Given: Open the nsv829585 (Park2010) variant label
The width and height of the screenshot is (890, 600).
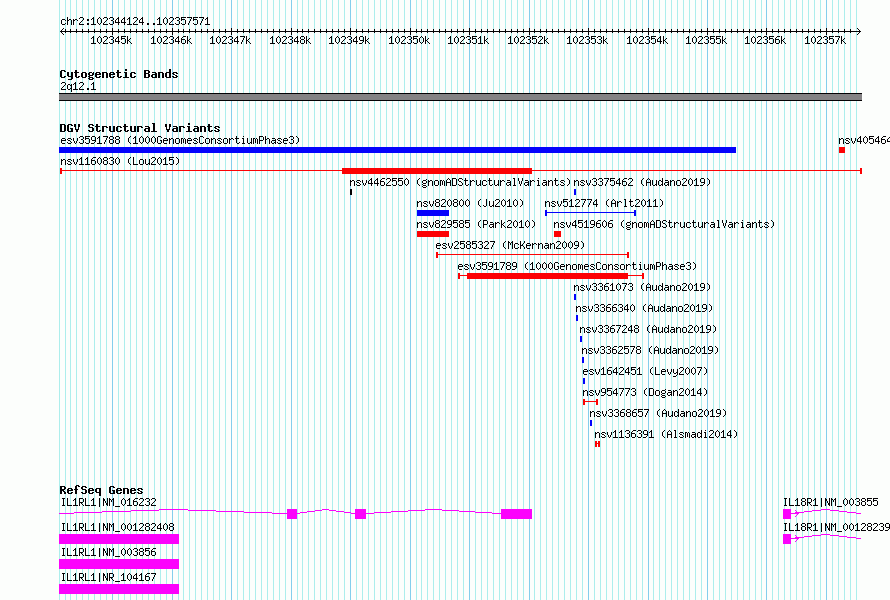Looking at the screenshot, I should pos(476,224).
